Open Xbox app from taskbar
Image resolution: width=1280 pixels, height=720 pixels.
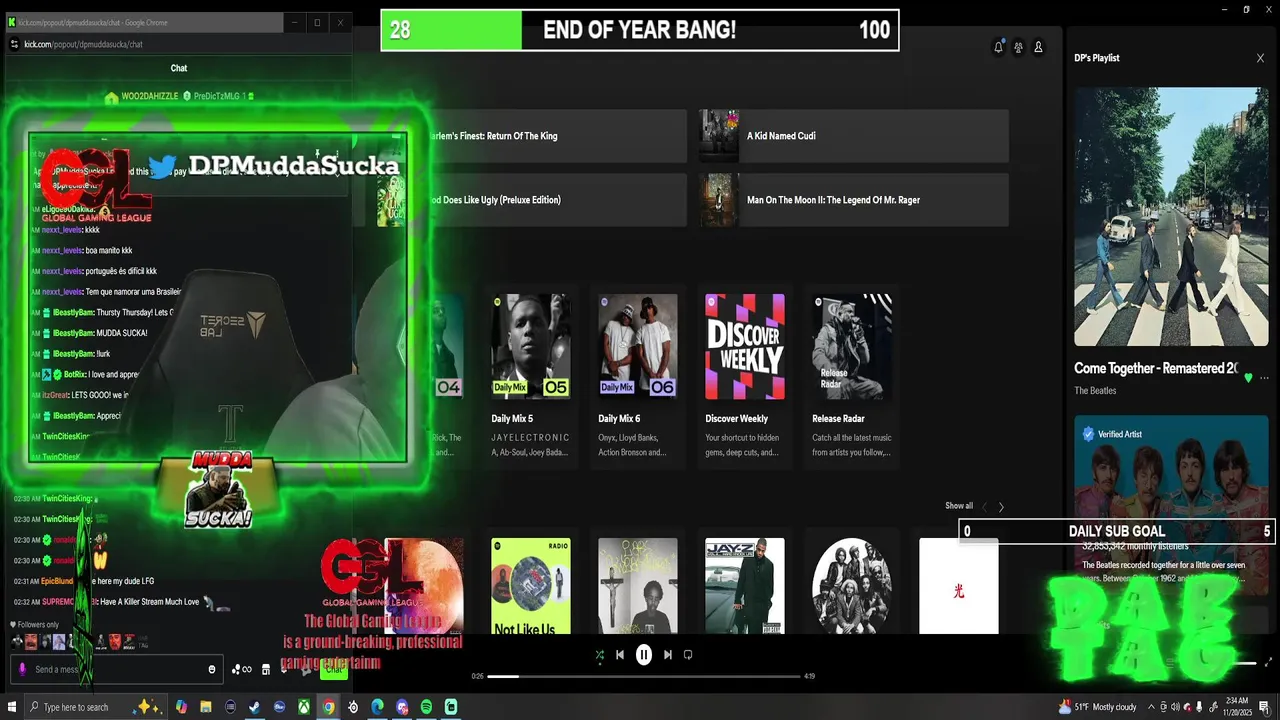(303, 707)
